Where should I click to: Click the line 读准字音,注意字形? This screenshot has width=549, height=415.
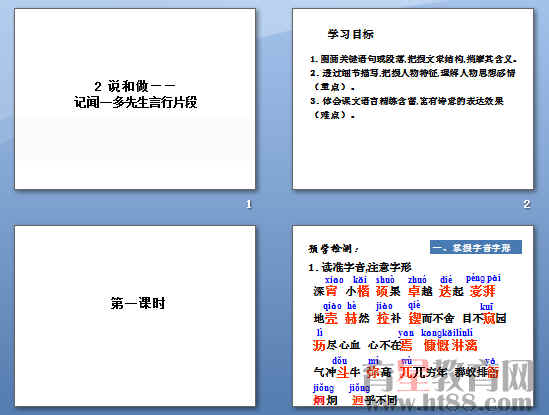click(x=360, y=268)
